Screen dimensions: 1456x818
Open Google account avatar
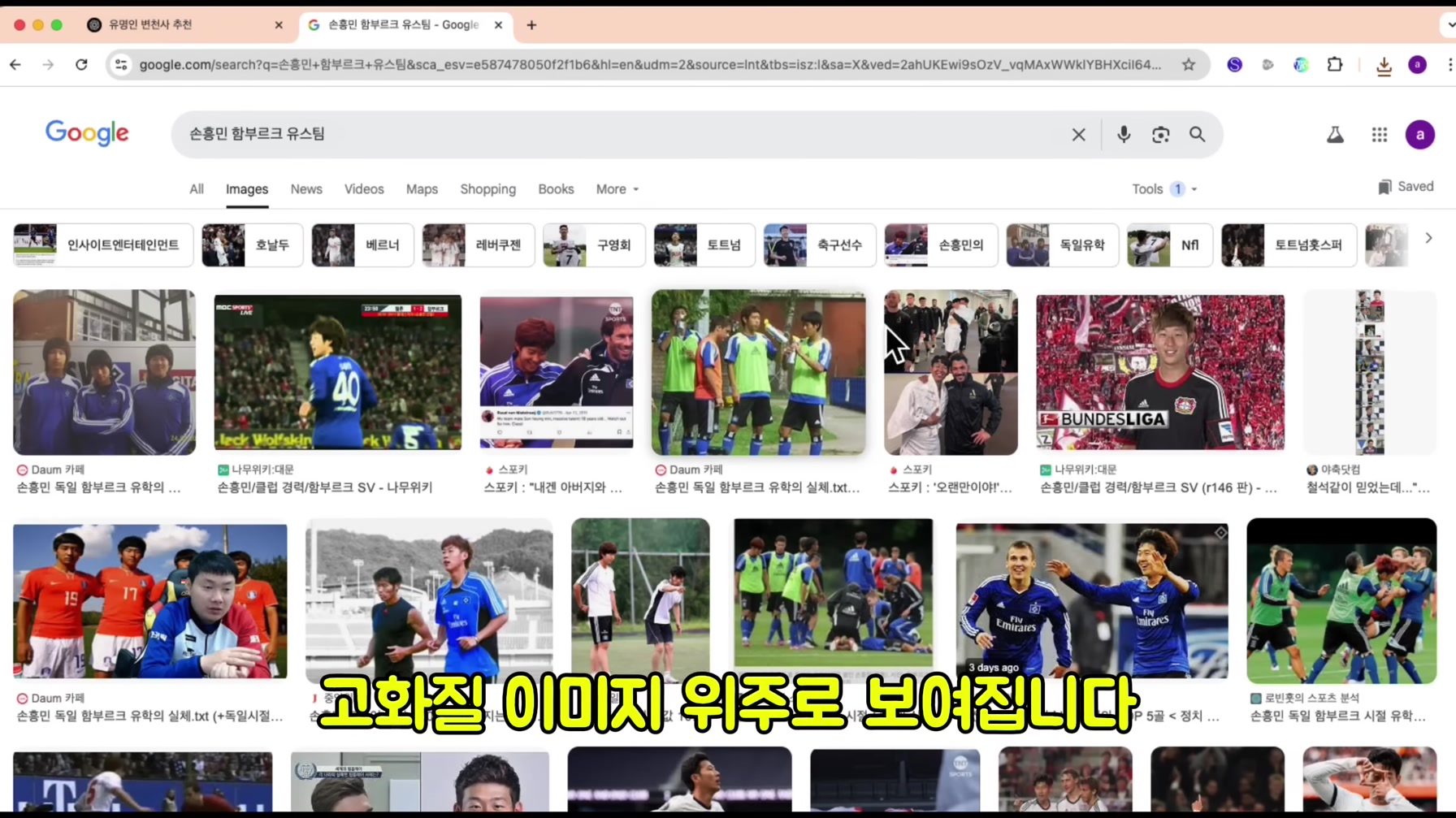click(1420, 135)
